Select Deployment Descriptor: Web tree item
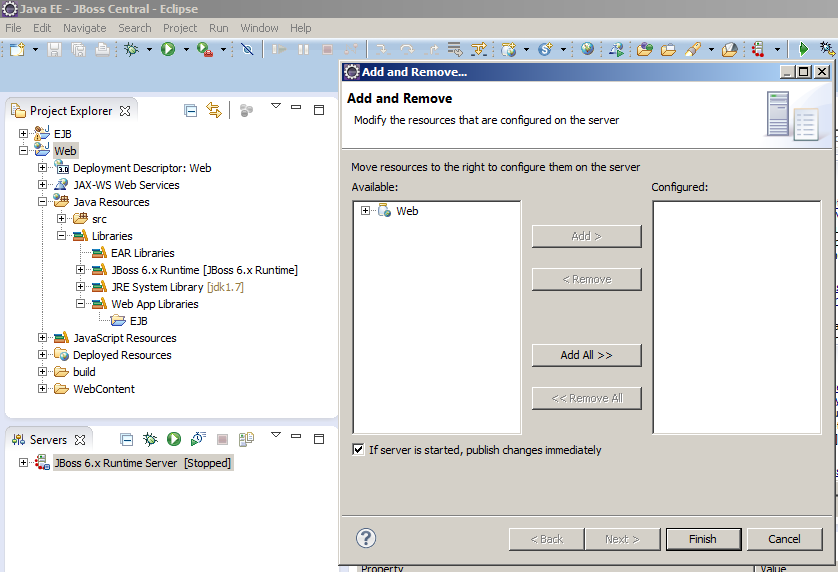838x572 pixels. [x=142, y=168]
